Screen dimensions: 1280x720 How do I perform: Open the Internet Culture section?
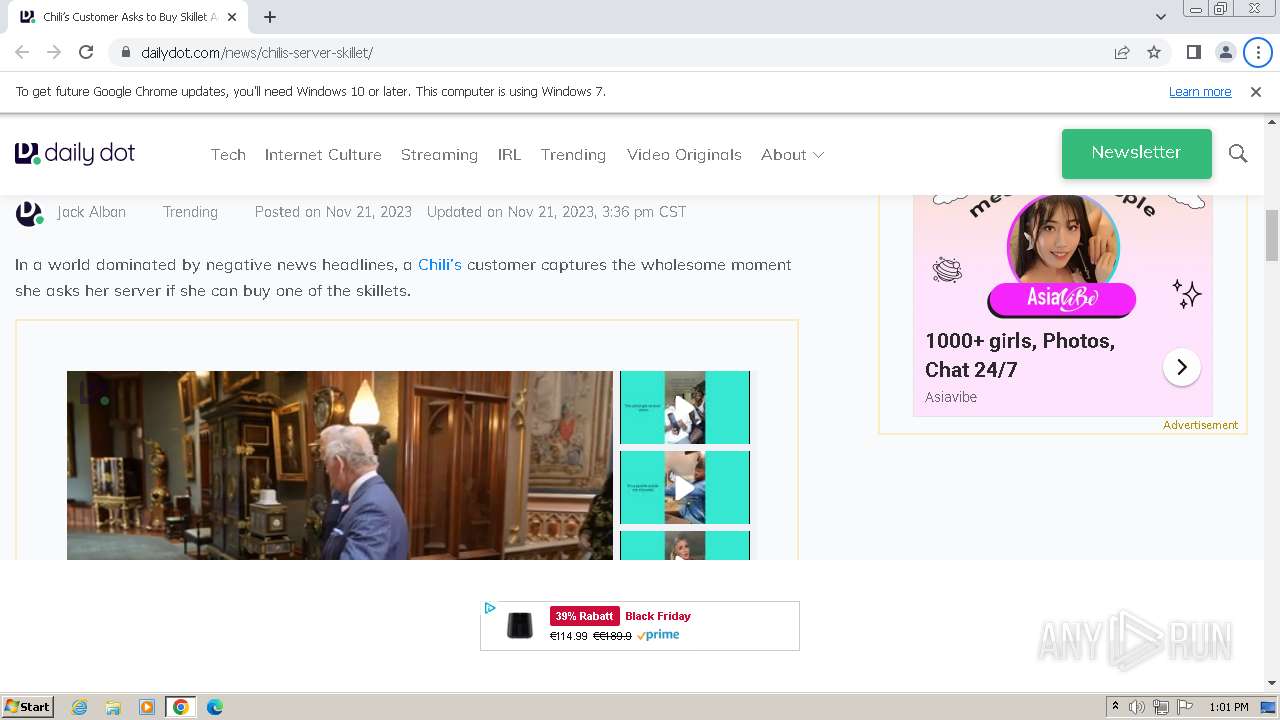coord(323,155)
